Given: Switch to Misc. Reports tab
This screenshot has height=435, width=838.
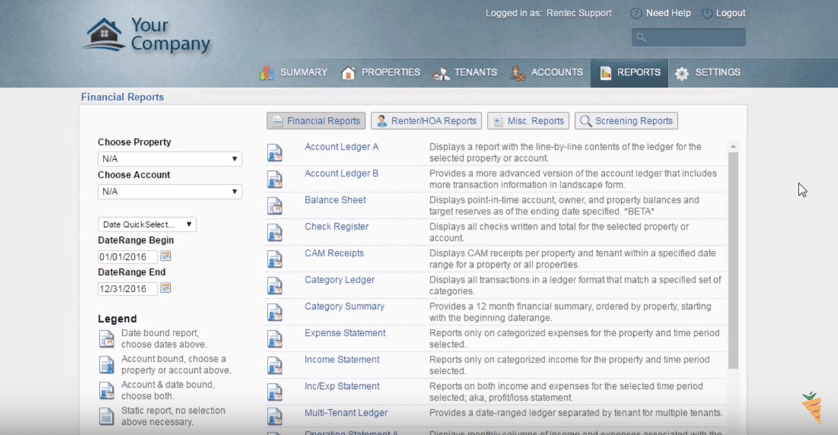Looking at the screenshot, I should pyautogui.click(x=528, y=121).
